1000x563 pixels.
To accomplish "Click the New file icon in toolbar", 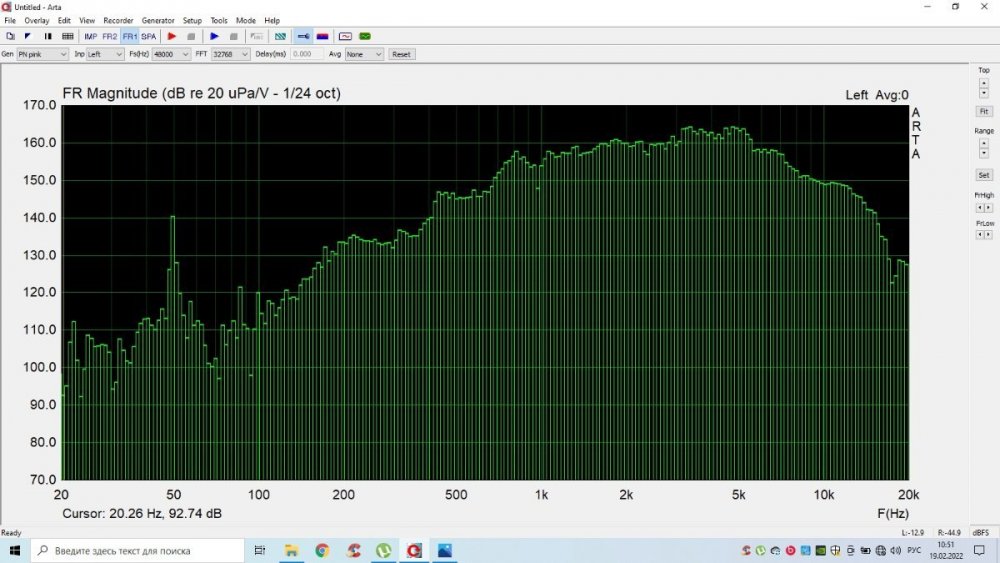I will (x=10, y=36).
